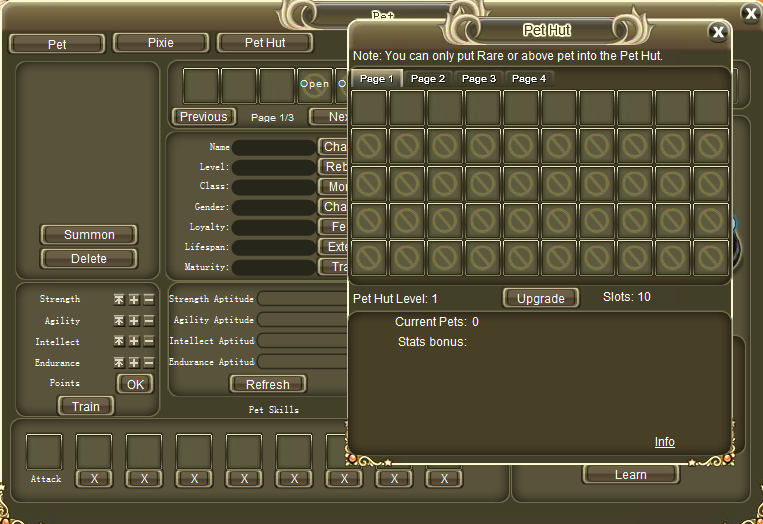Click a locked Pet Hut slot
Viewport: 763px width, 524px height.
pyautogui.click(x=369, y=146)
